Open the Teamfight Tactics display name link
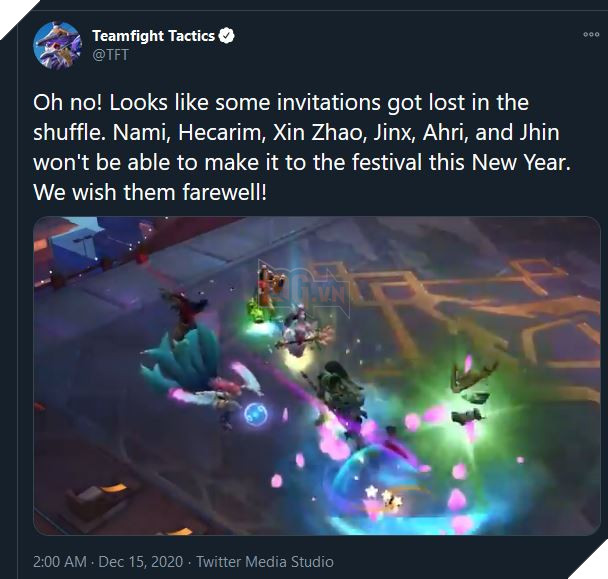Screen dimensions: 608x579 (154, 36)
